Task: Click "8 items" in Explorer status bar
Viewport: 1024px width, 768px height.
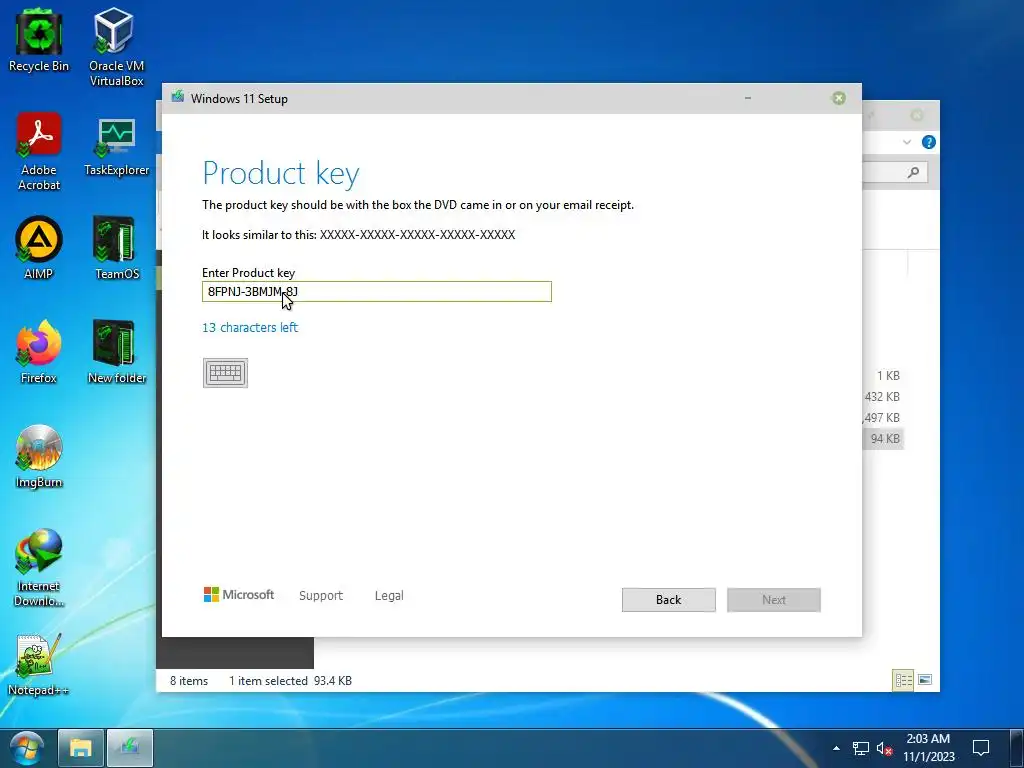Action: [x=189, y=680]
